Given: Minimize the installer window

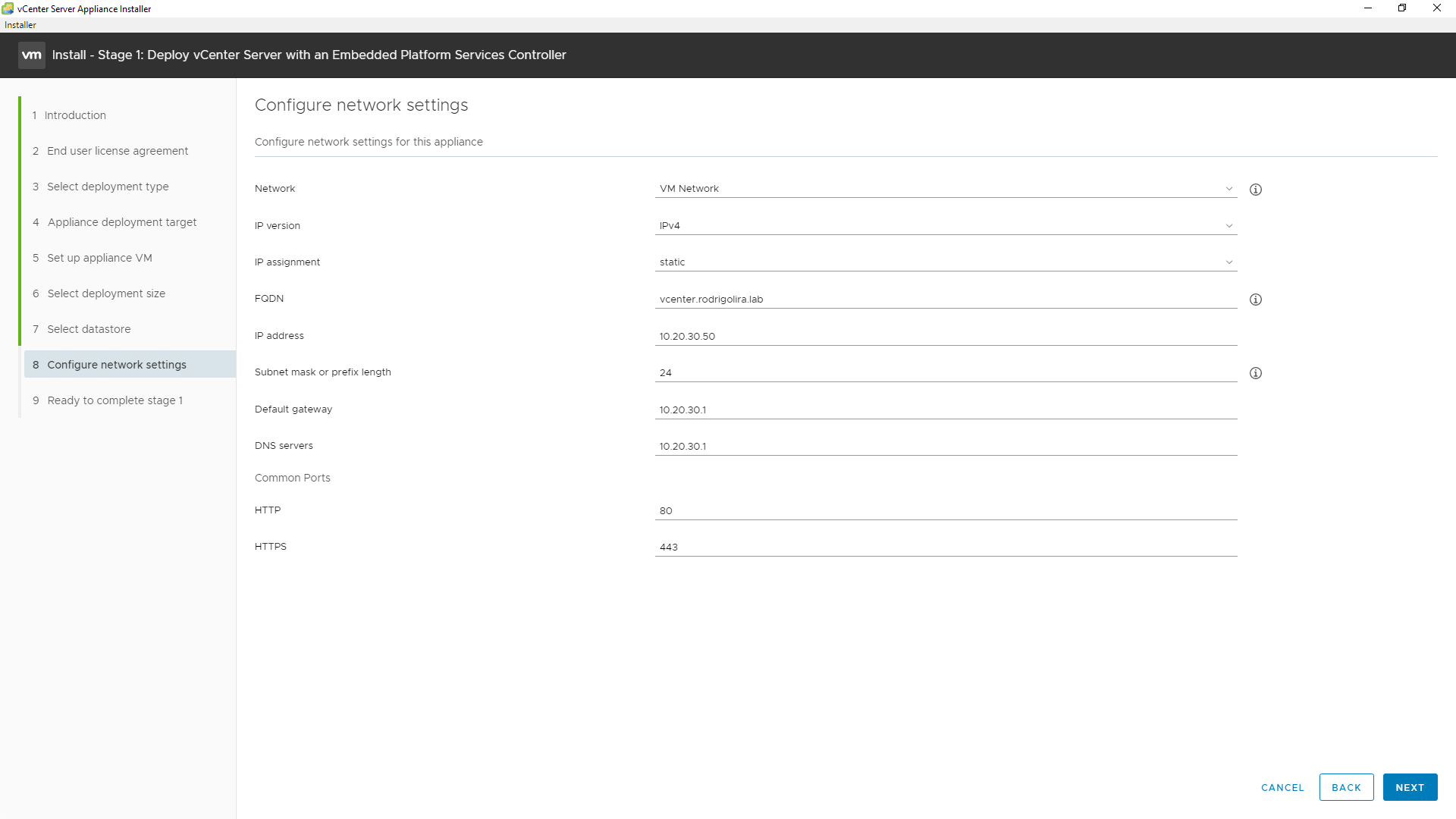Looking at the screenshot, I should (1368, 8).
